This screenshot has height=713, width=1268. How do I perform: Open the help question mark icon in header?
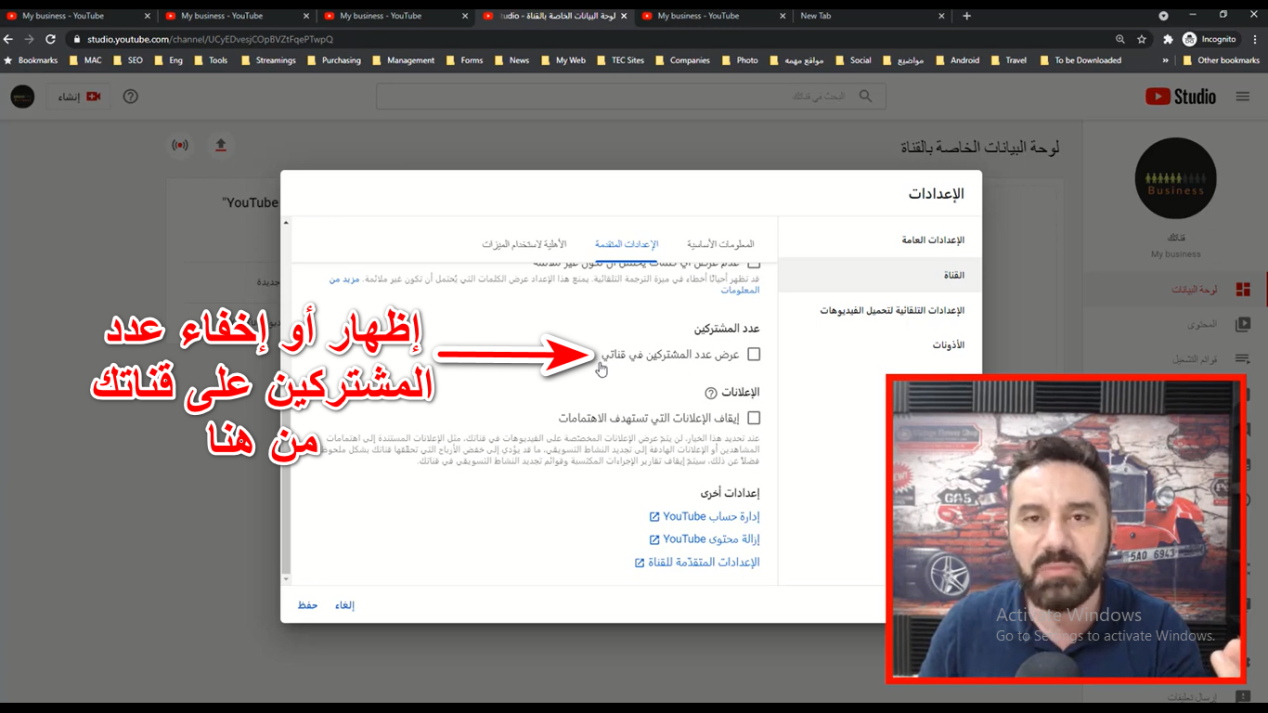tap(130, 97)
